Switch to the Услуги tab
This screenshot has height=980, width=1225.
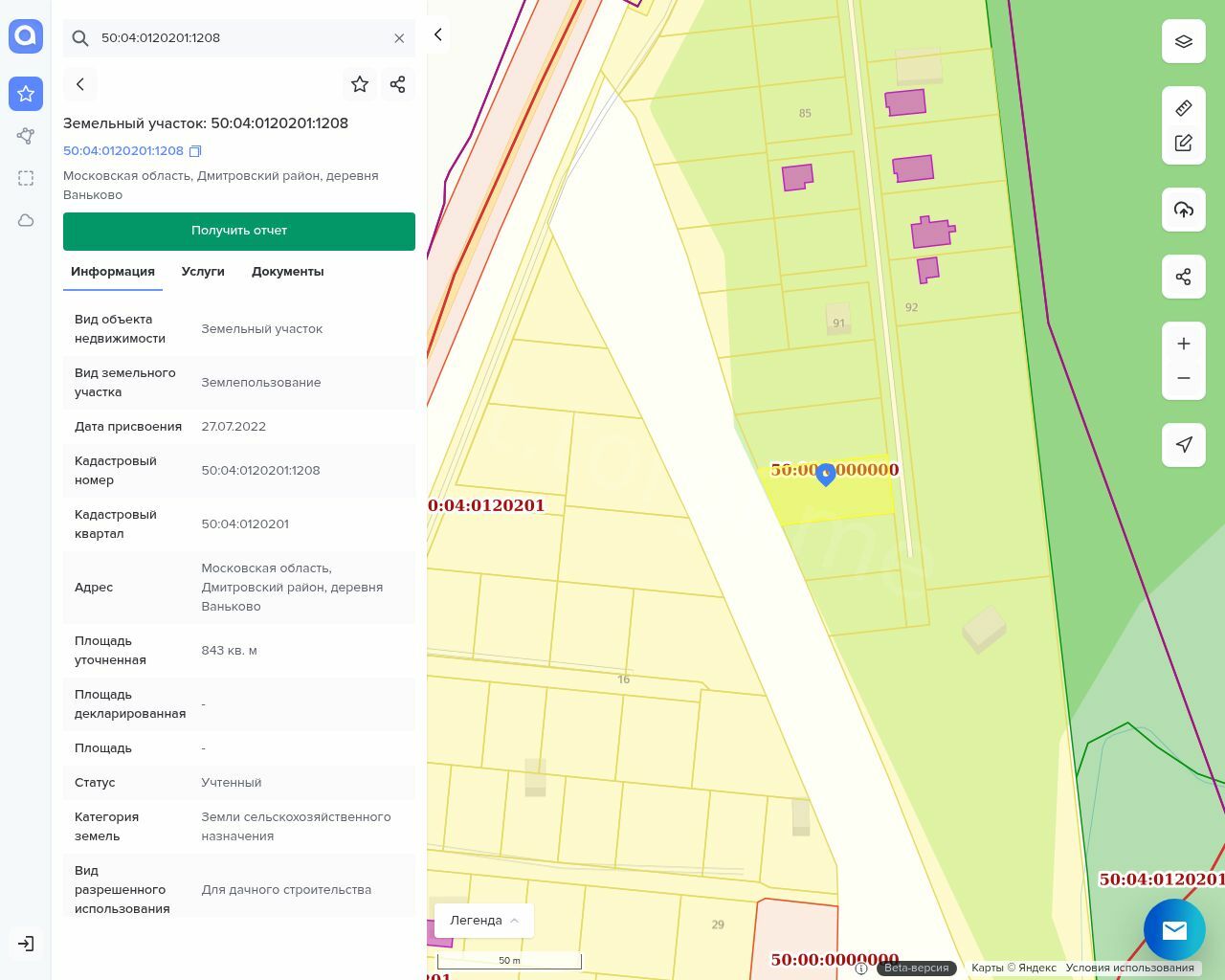(203, 272)
